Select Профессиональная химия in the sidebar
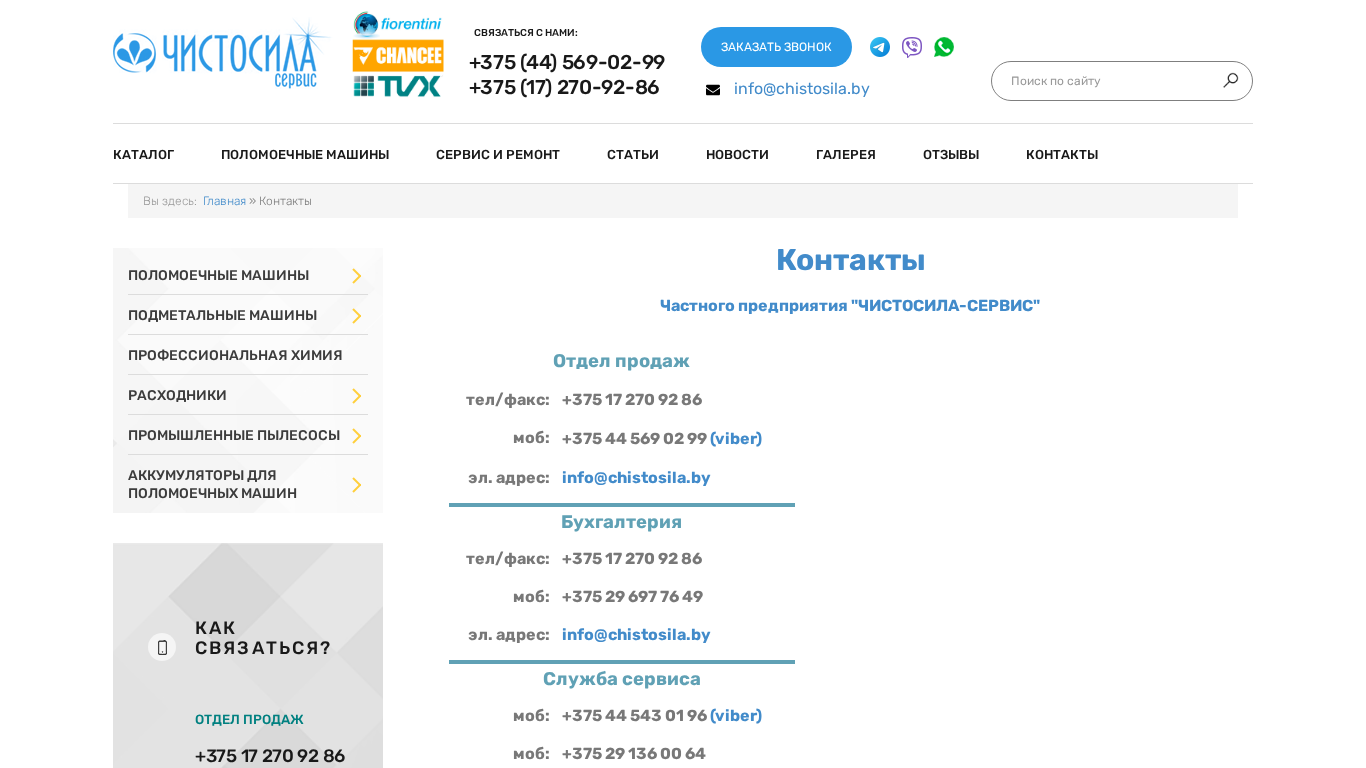The height and width of the screenshot is (768, 1366). pyautogui.click(x=235, y=355)
